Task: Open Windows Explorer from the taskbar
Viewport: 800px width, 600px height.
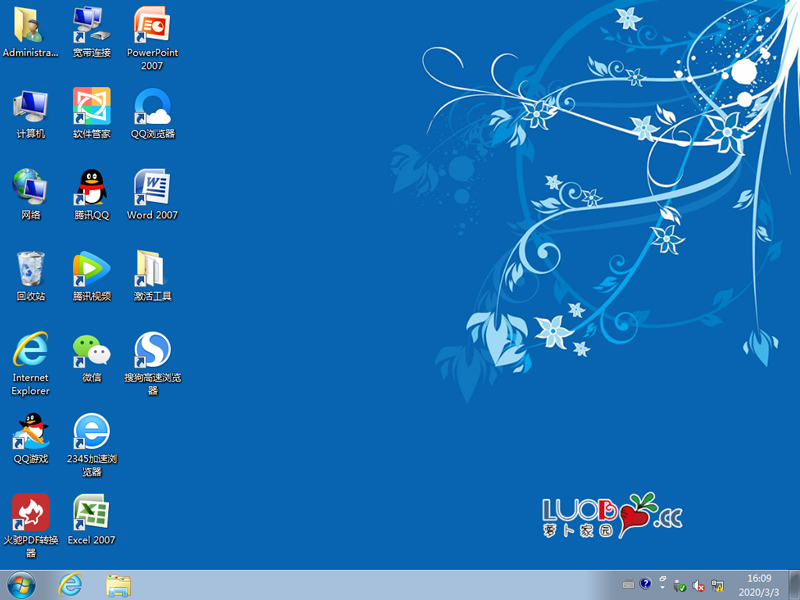Action: (119, 584)
